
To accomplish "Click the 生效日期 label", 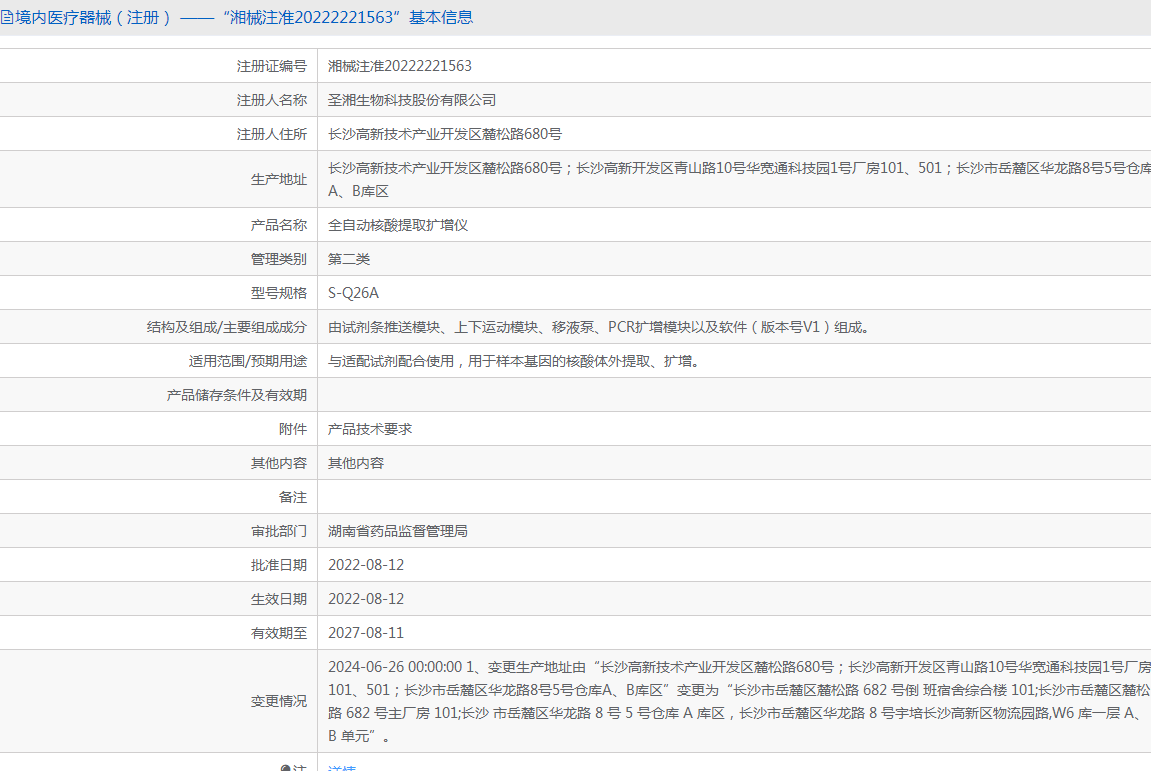I will tap(279, 599).
